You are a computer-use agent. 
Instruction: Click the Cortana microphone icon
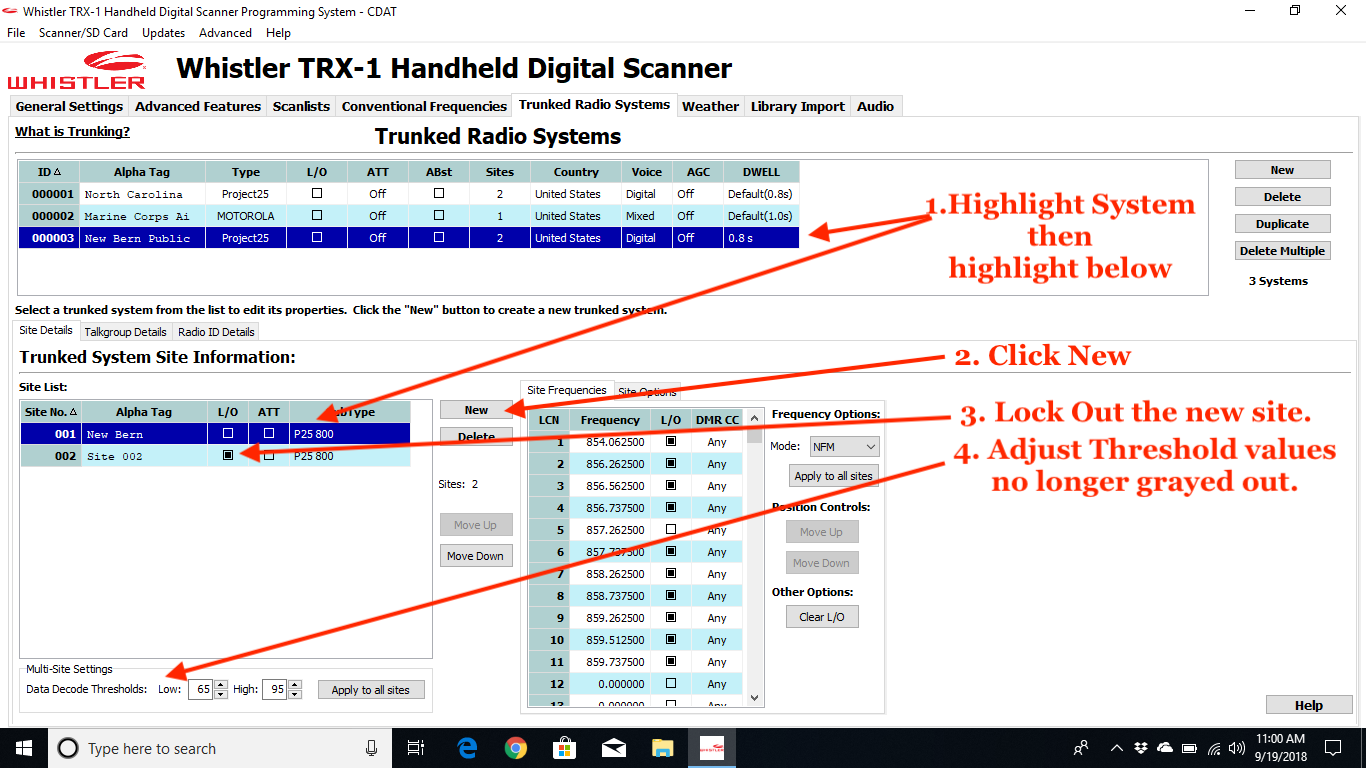[371, 748]
